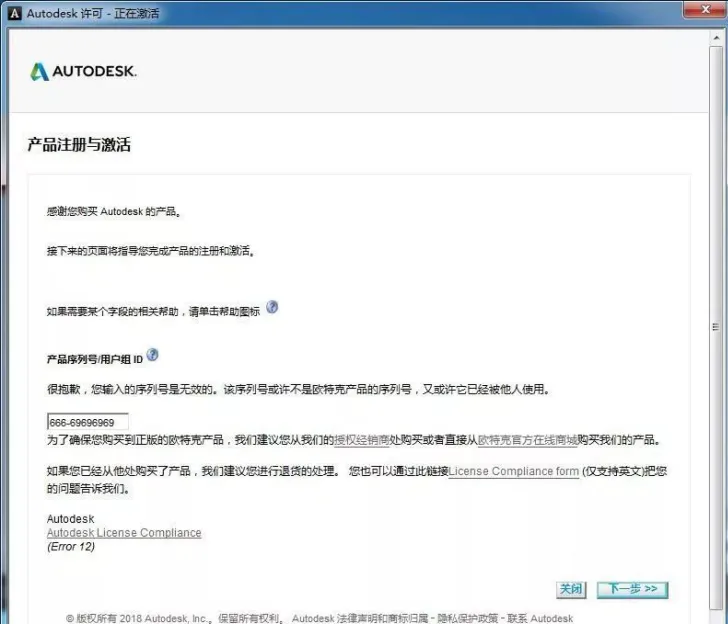Click the 版权所有 2018 Autodesk, Inc. text

[x=136, y=618]
